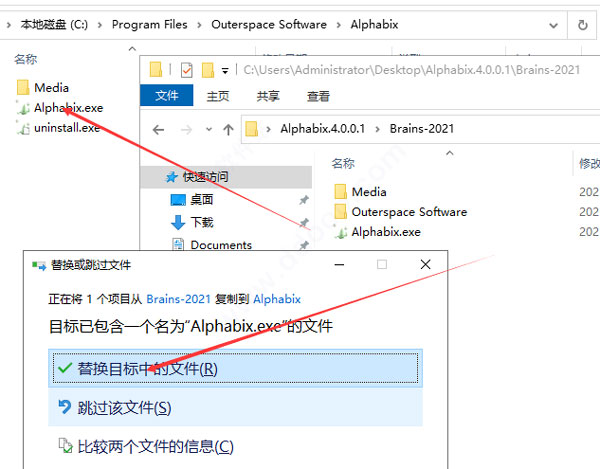Screen dimensions: 600x469
Task: Expand the chevron before Alphabix breadcrumb
Action: click(x=339, y=25)
